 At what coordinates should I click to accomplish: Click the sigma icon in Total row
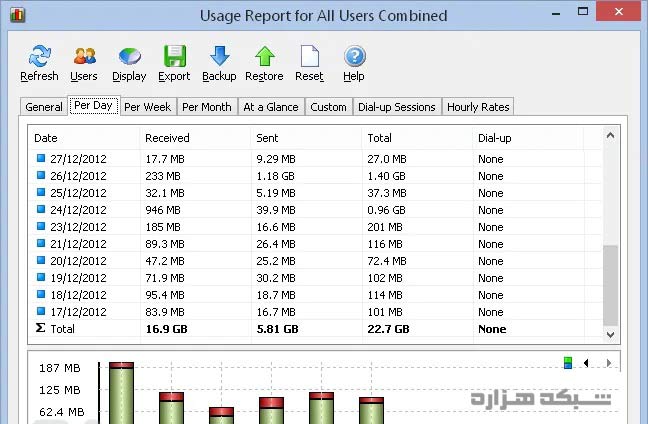40,328
